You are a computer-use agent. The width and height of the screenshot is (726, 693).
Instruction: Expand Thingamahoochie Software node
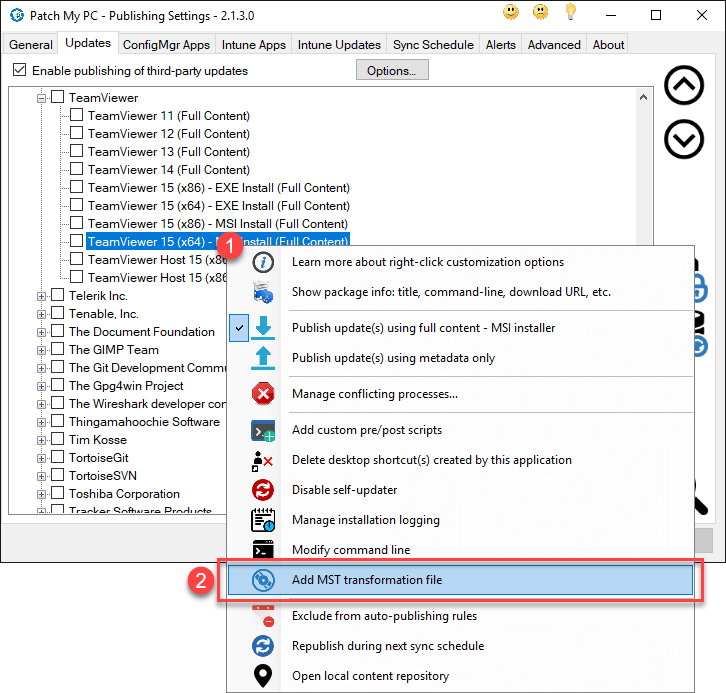(41, 423)
